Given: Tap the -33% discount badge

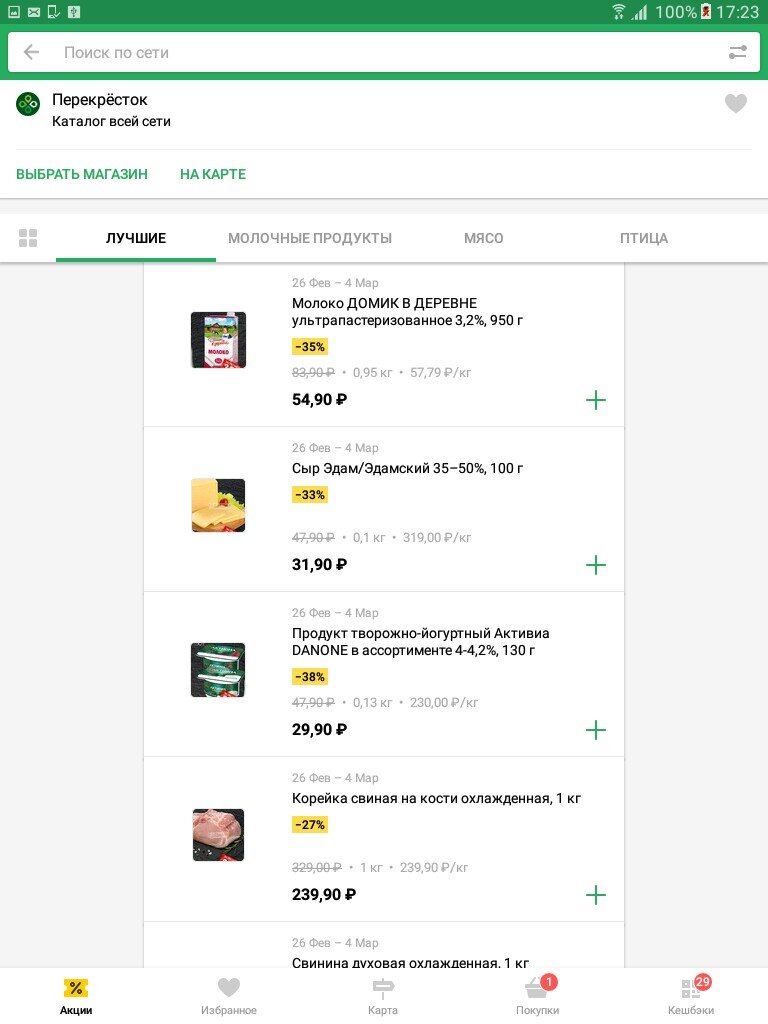Looking at the screenshot, I should click(x=310, y=495).
